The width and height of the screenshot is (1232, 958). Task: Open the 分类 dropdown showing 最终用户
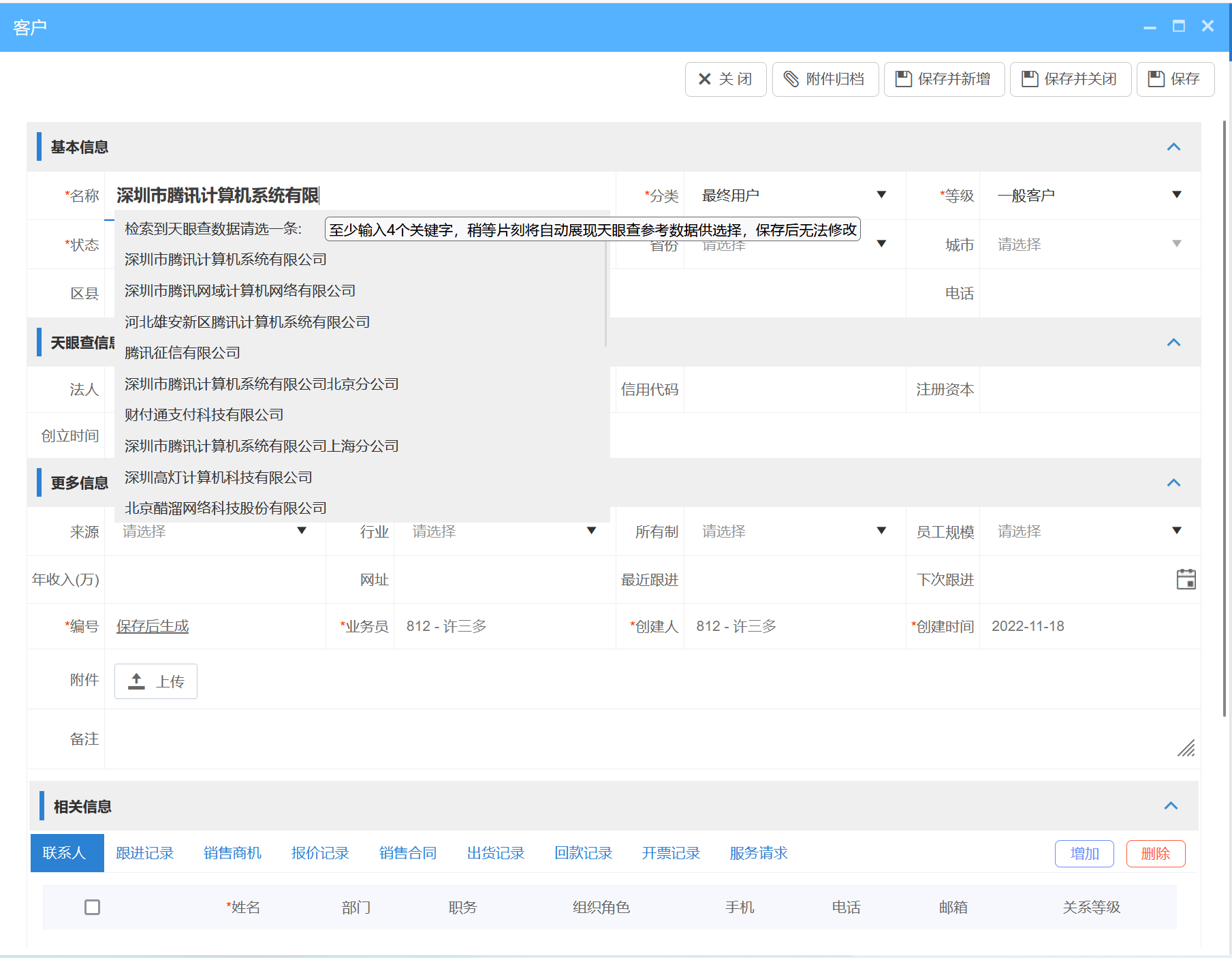(882, 195)
